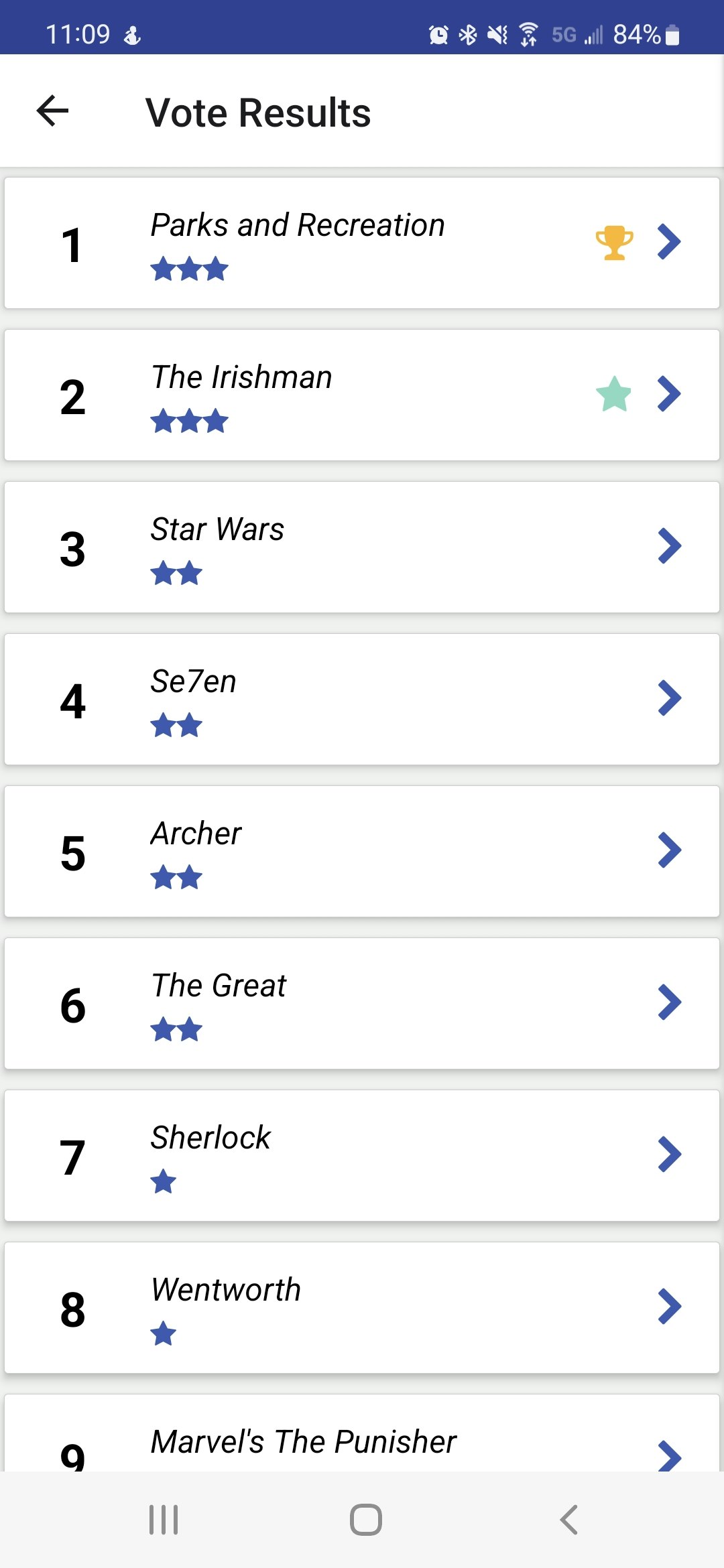
Task: Expand Archer result with right chevron
Action: [x=669, y=850]
